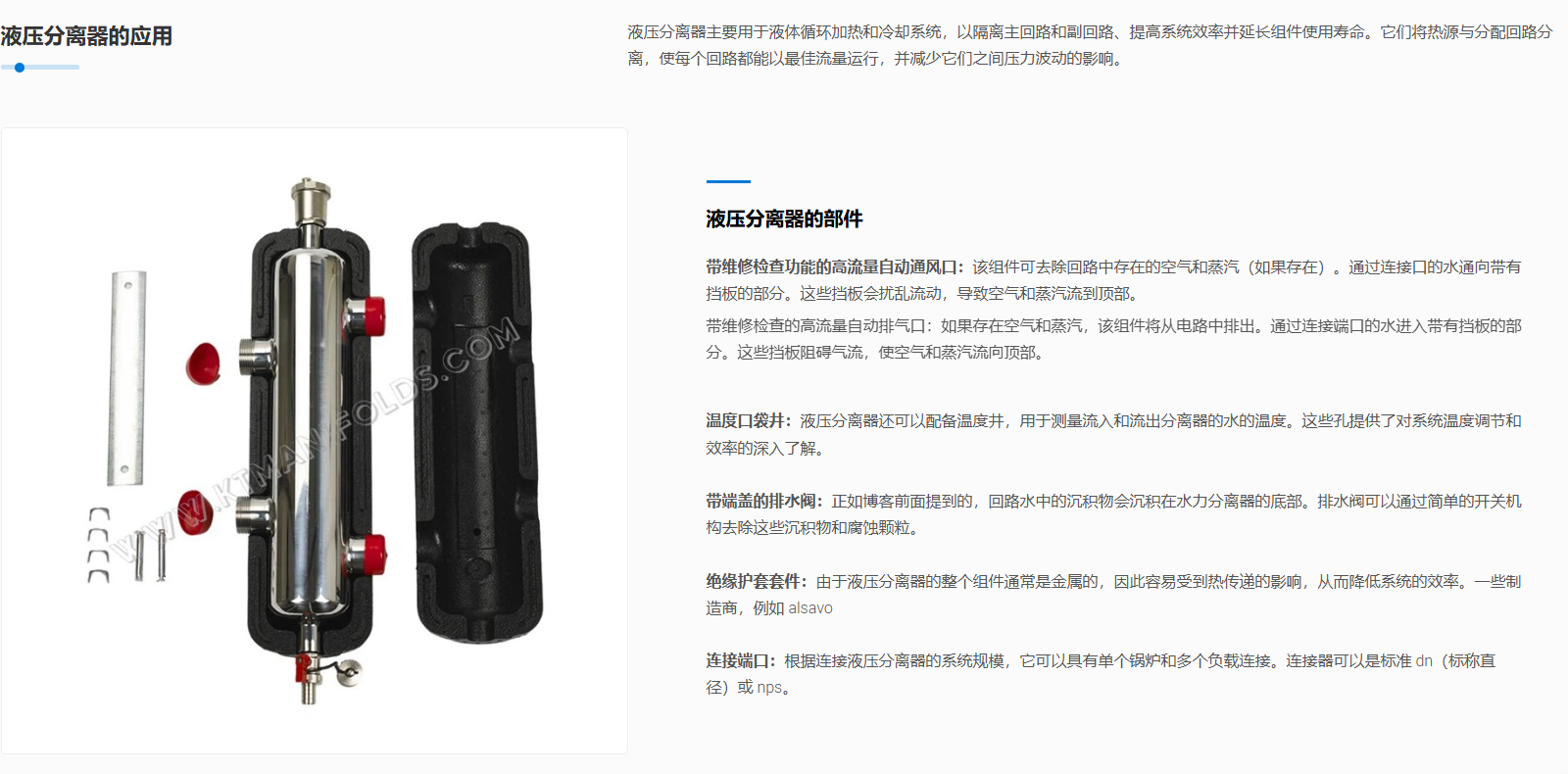Click the U-shaped clips in the photo
Viewport: 1568px width, 774px height.
point(98,546)
